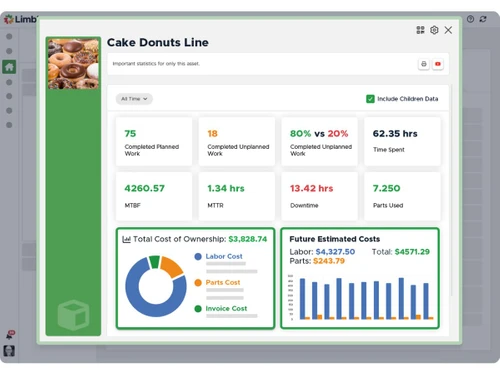Screen dimensions: 500x375
Task: Click the Future Estimated Costs heading
Action: click(335, 239)
